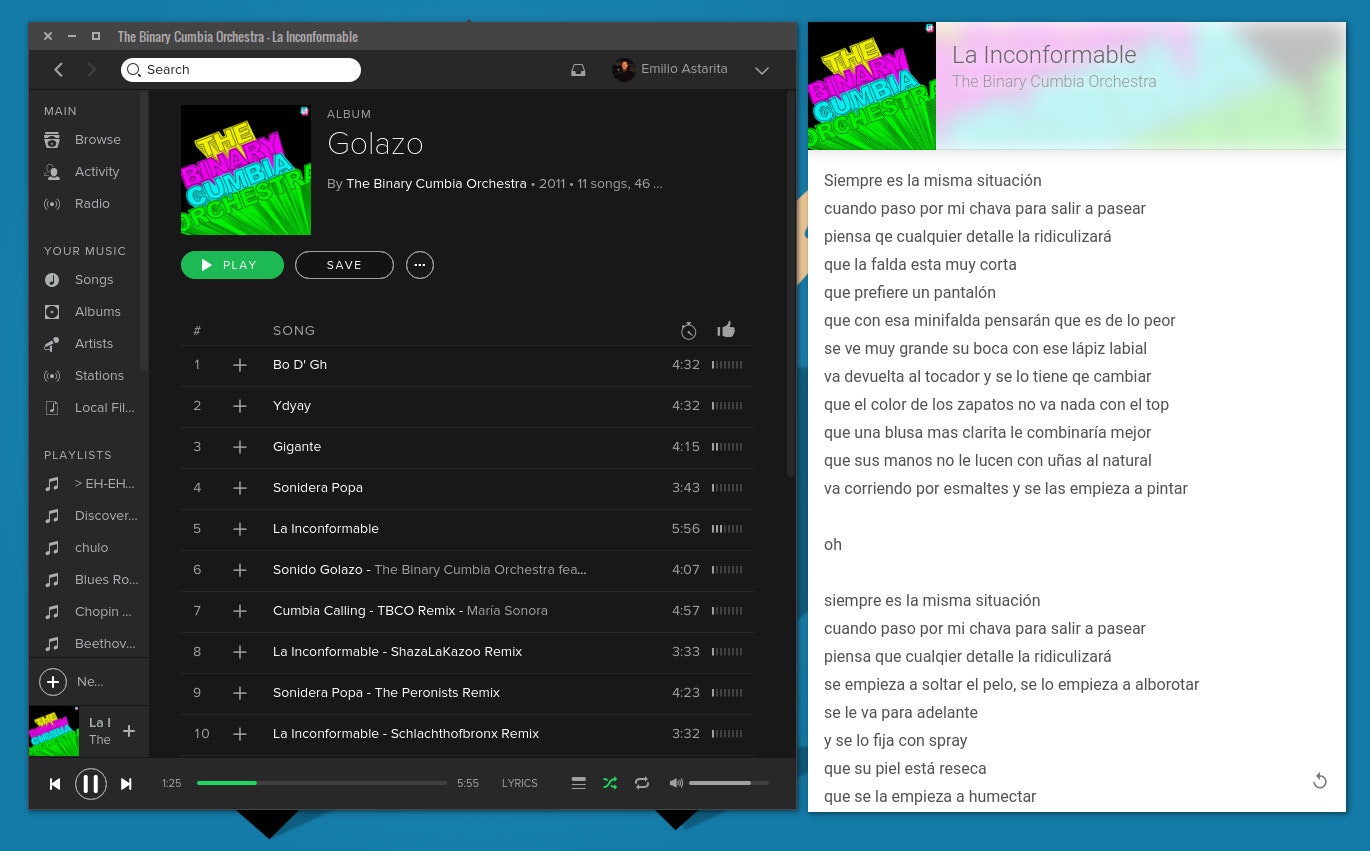Image resolution: width=1370 pixels, height=851 pixels.
Task: Add the ShazaLaKazoo Remix to music
Action: (x=240, y=652)
